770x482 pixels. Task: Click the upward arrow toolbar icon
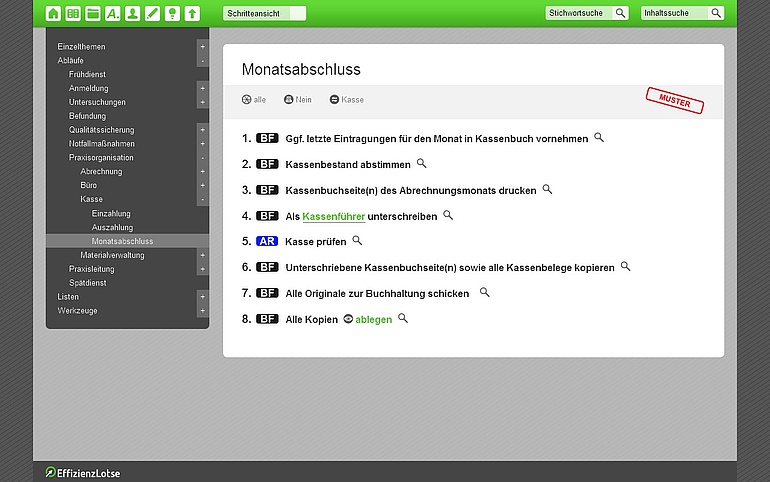click(192, 13)
